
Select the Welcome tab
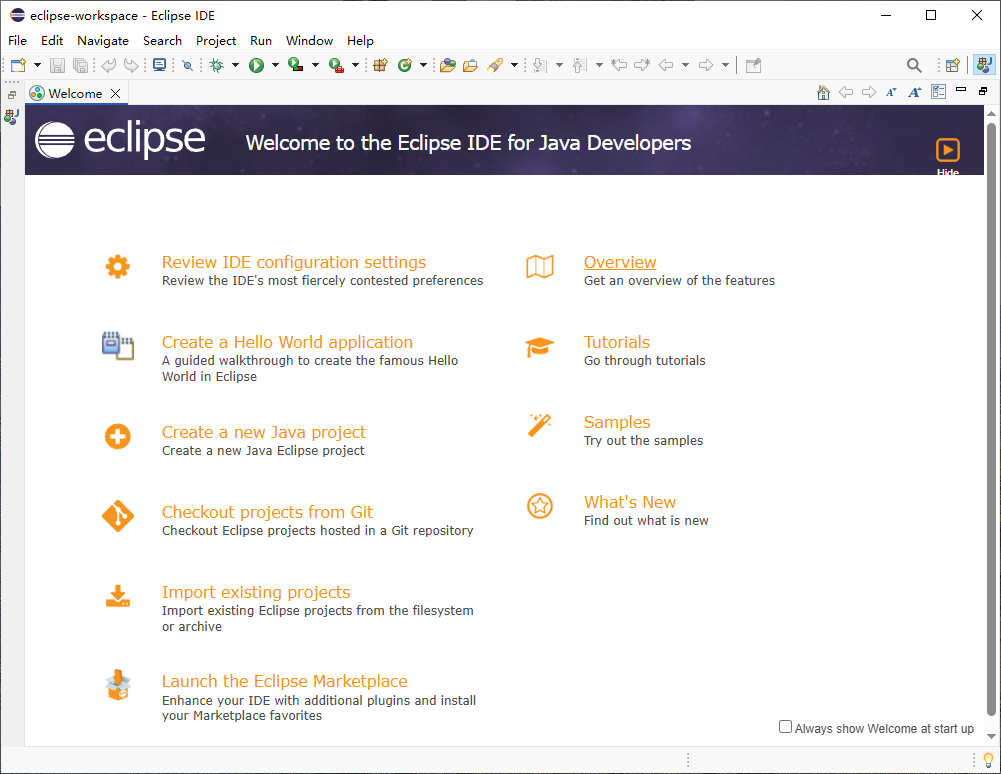[75, 93]
